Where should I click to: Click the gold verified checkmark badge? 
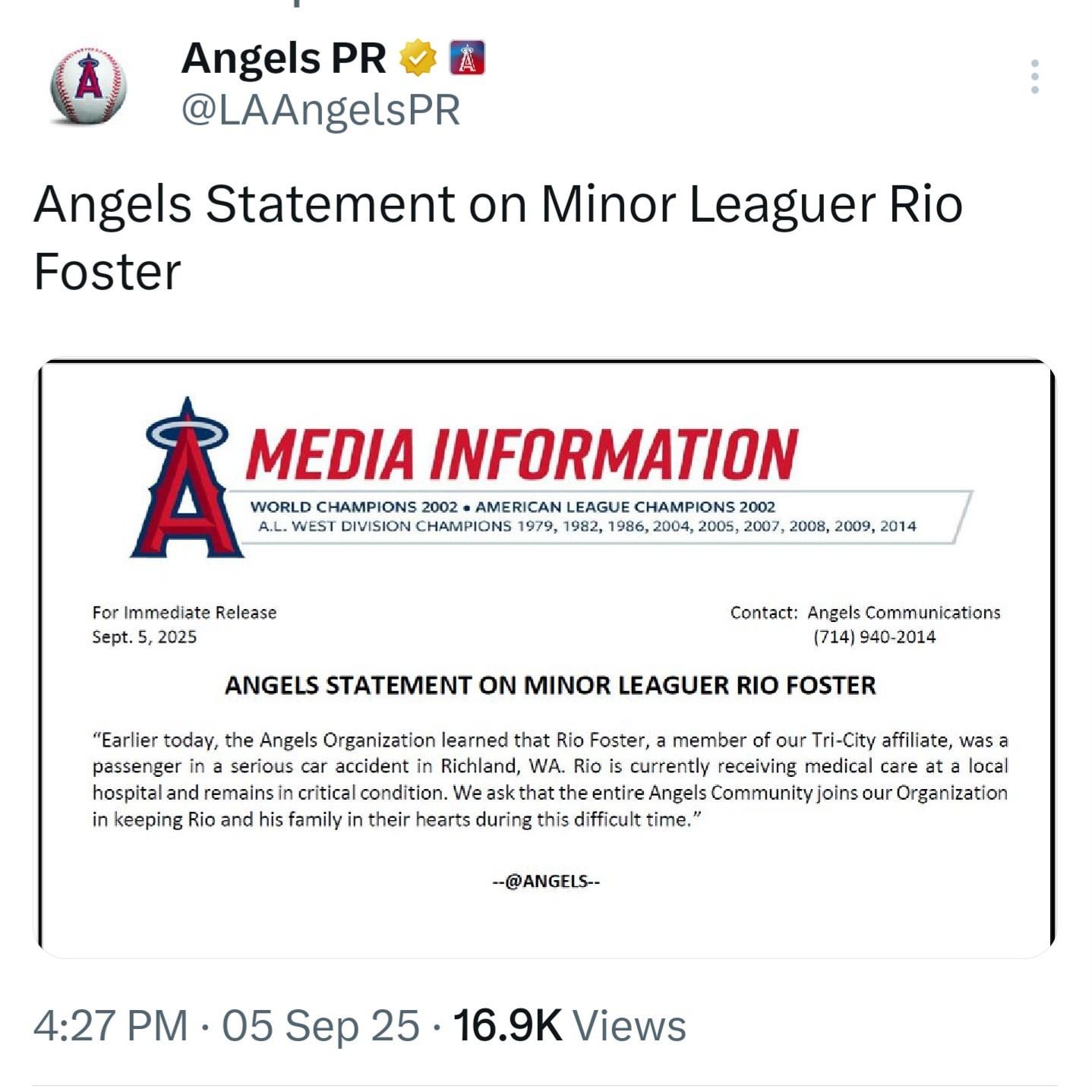point(418,58)
